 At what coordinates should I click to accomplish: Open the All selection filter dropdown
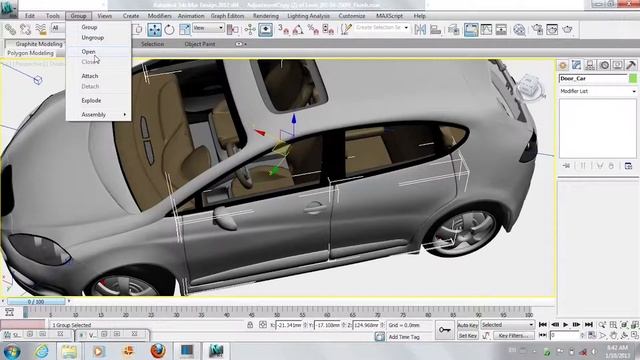(x=58, y=28)
